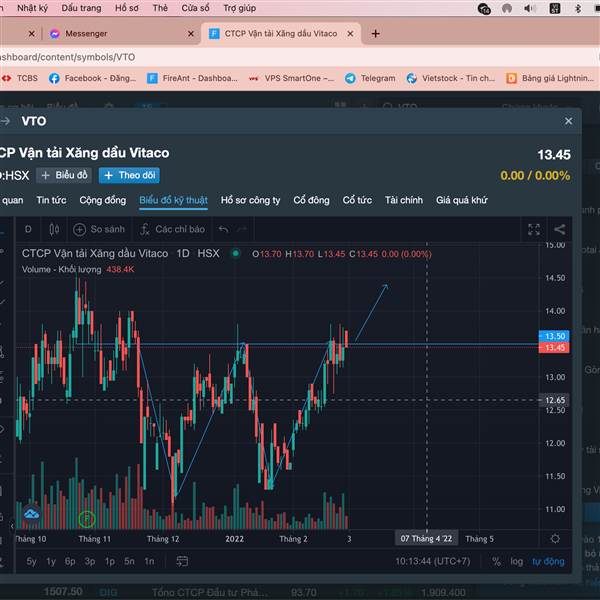This screenshot has height=600, width=600.
Task: Set chart range to 3p
Action: point(90,561)
